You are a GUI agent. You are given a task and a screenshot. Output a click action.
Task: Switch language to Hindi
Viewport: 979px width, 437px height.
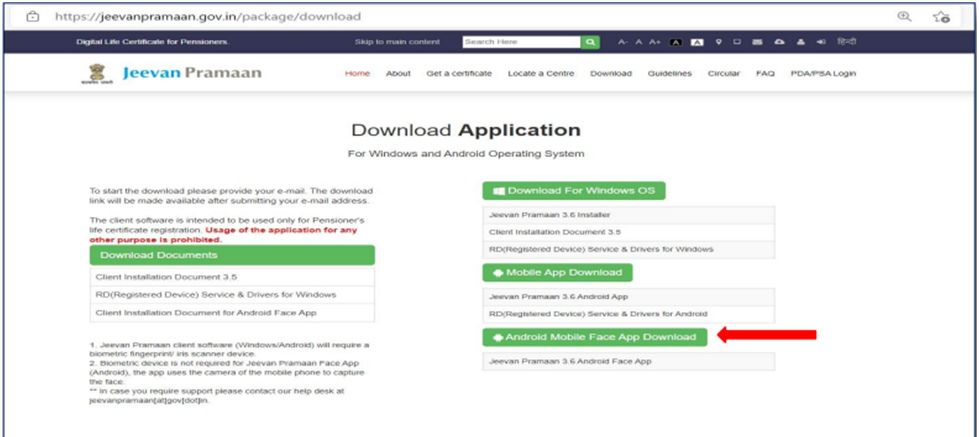[847, 42]
